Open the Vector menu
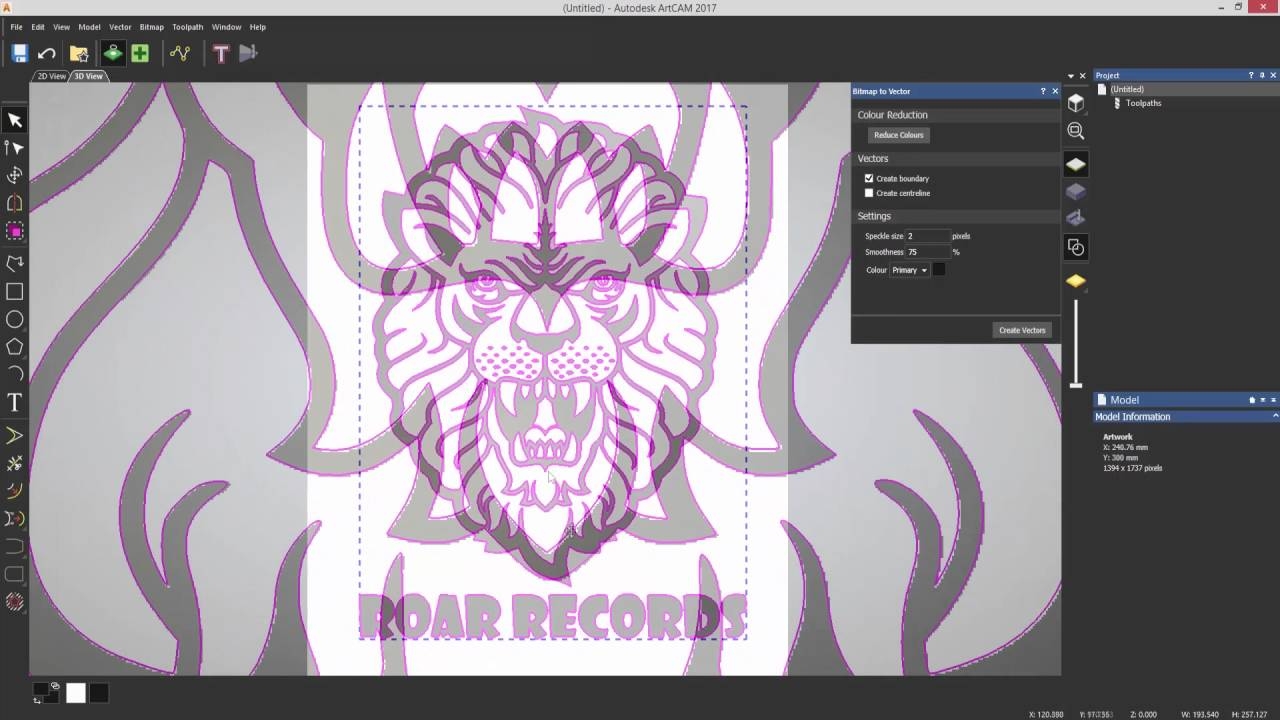Screen dimensions: 1280x720 pos(120,27)
